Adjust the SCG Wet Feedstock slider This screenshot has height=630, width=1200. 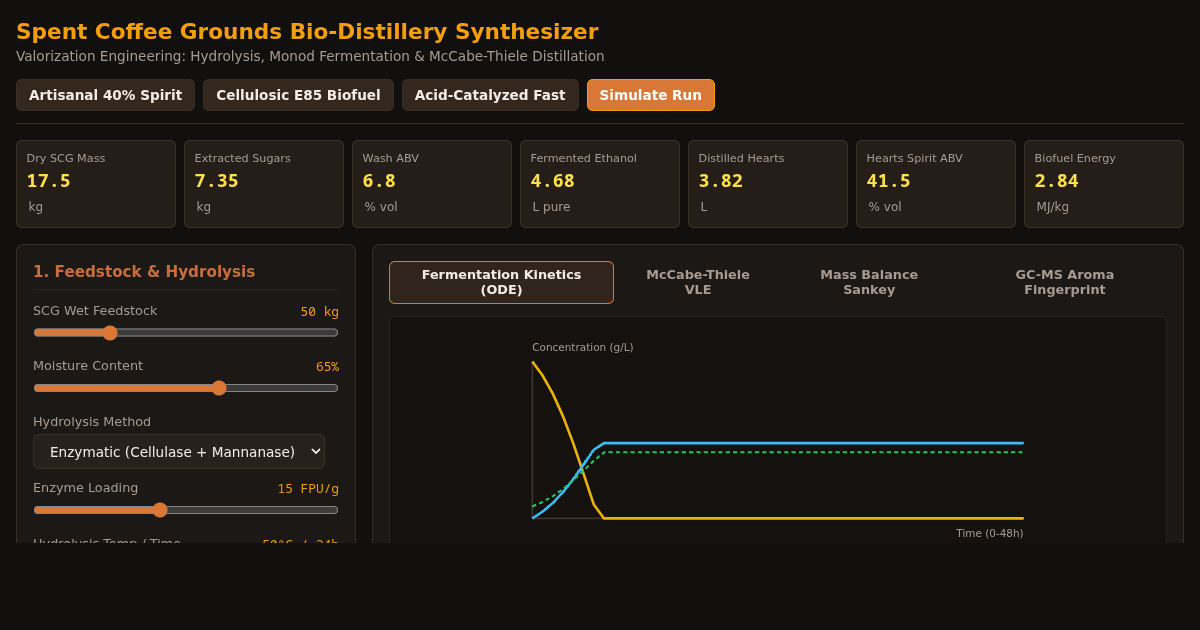(186, 333)
